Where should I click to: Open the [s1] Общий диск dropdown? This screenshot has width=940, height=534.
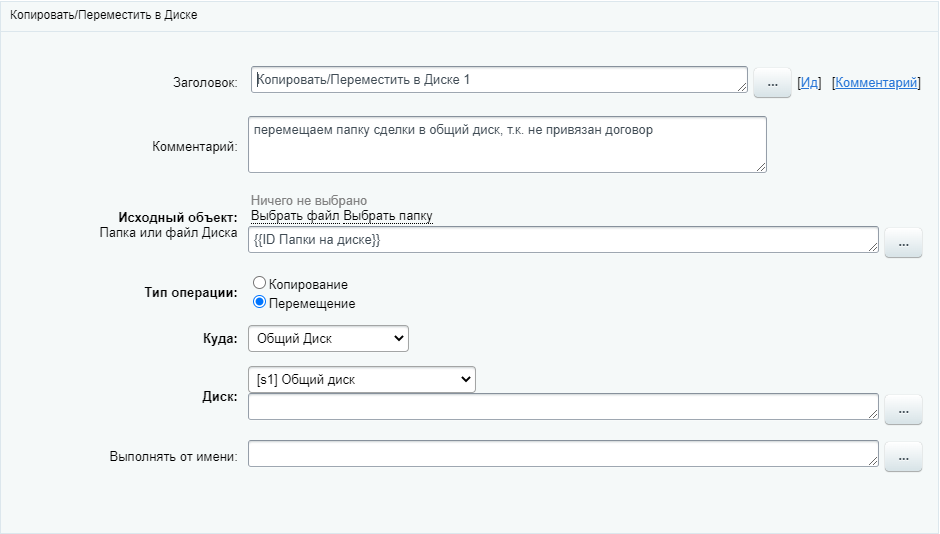(361, 379)
